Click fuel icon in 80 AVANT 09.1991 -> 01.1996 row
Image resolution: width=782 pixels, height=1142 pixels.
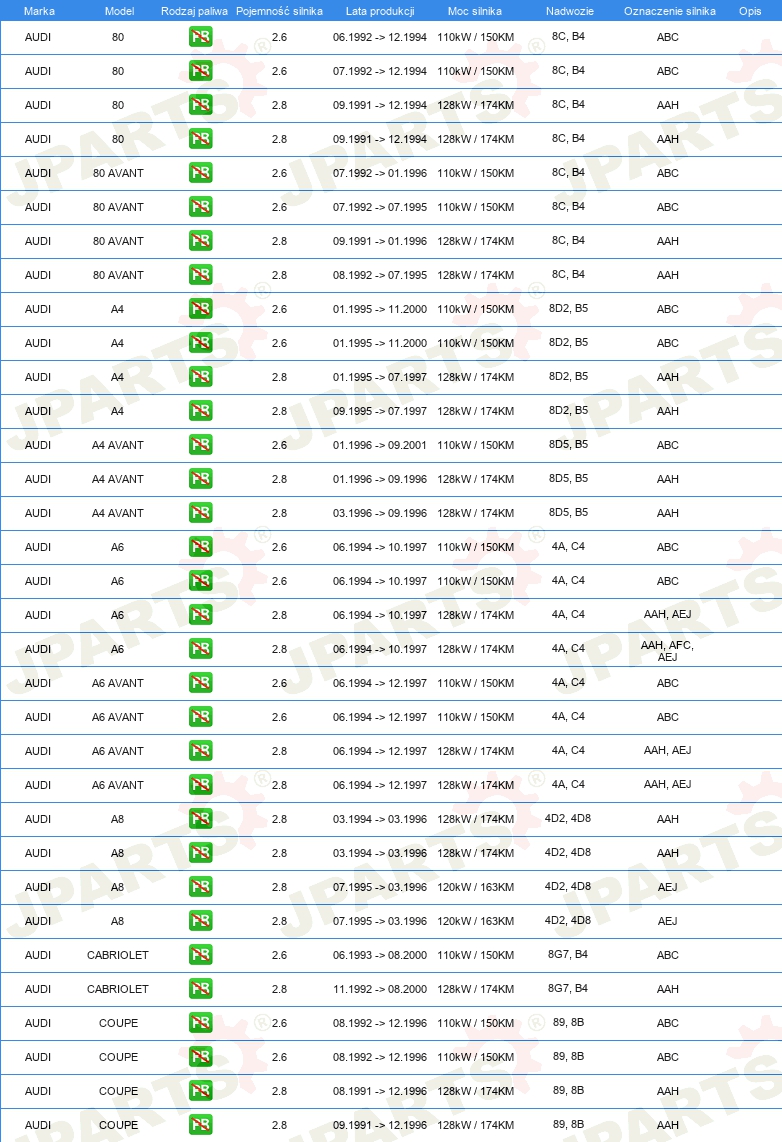(200, 240)
